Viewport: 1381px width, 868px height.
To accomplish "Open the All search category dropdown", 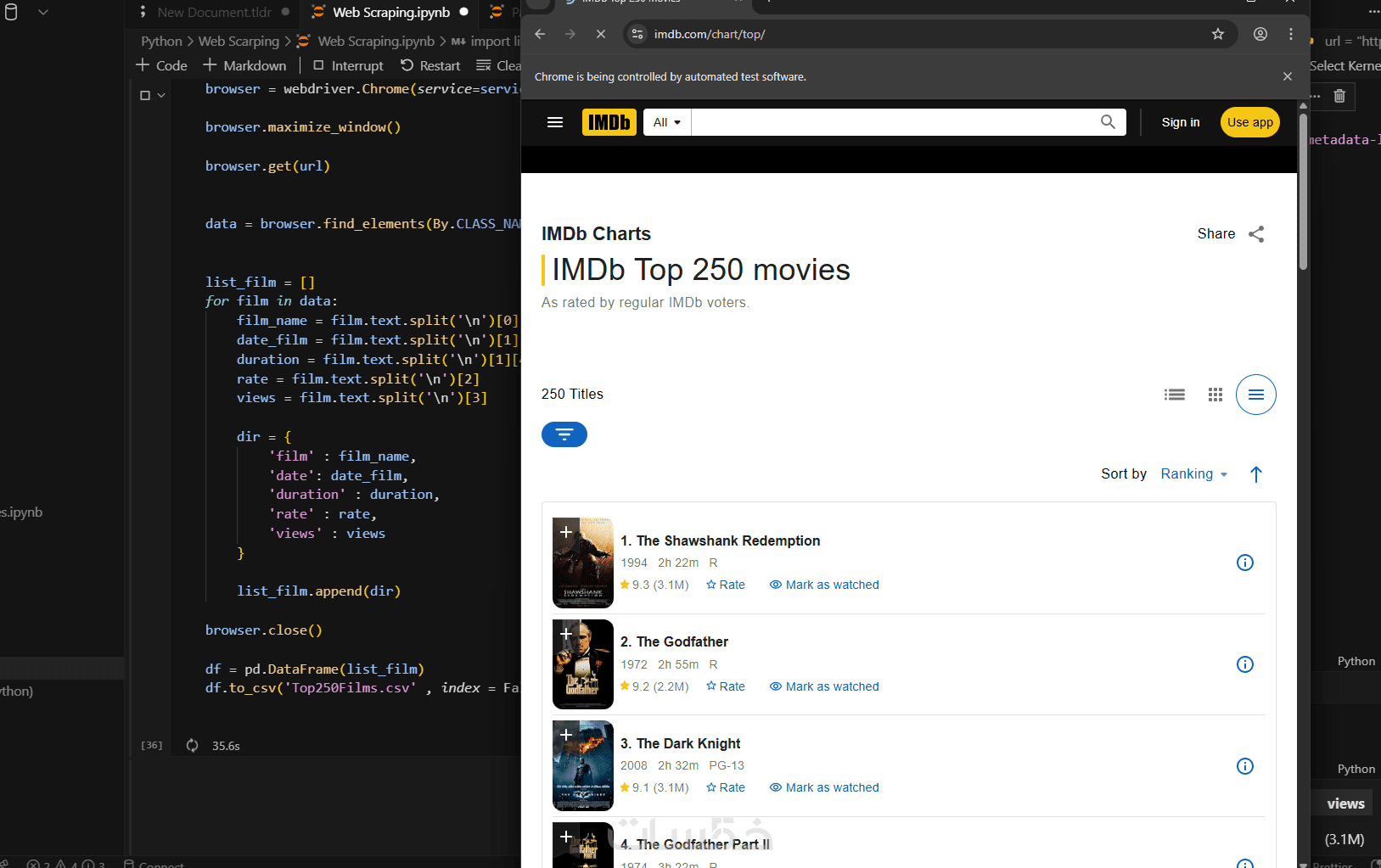I will point(667,122).
